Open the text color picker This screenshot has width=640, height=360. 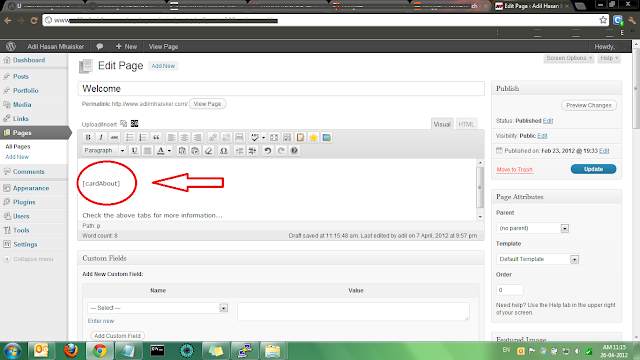coord(161,151)
